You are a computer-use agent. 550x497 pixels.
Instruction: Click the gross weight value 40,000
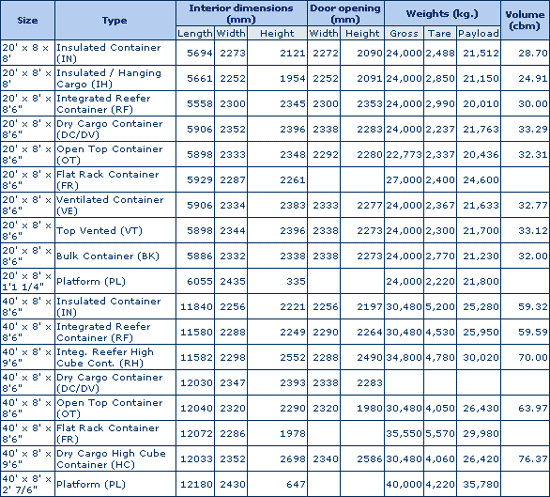click(404, 484)
